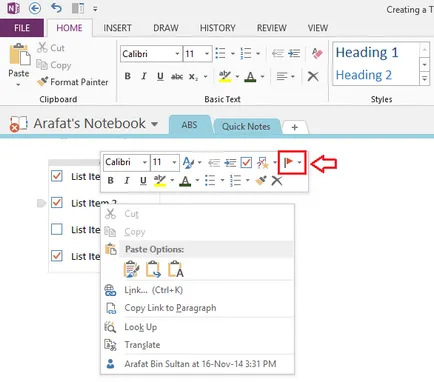Increase indent in the ribbon

coord(294,53)
